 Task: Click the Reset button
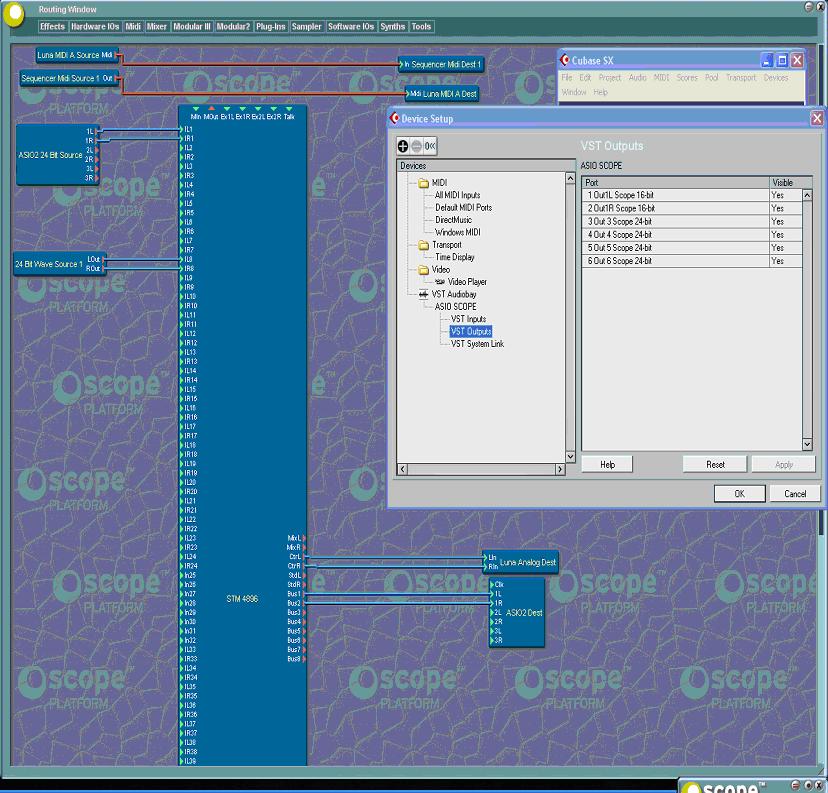coord(715,465)
